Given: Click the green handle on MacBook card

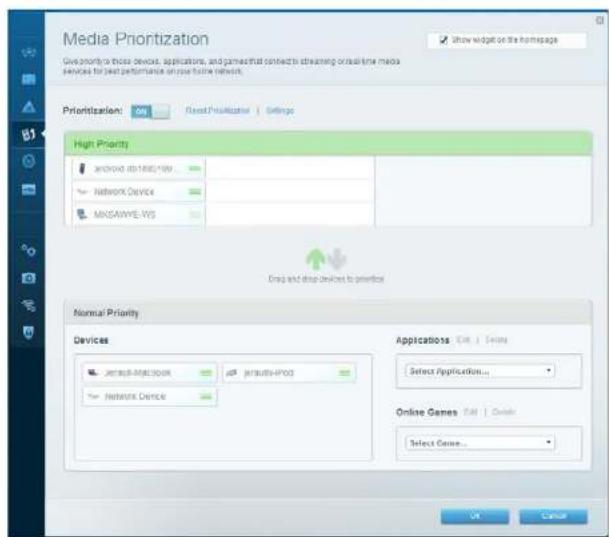Looking at the screenshot, I should pyautogui.click(x=205, y=373).
